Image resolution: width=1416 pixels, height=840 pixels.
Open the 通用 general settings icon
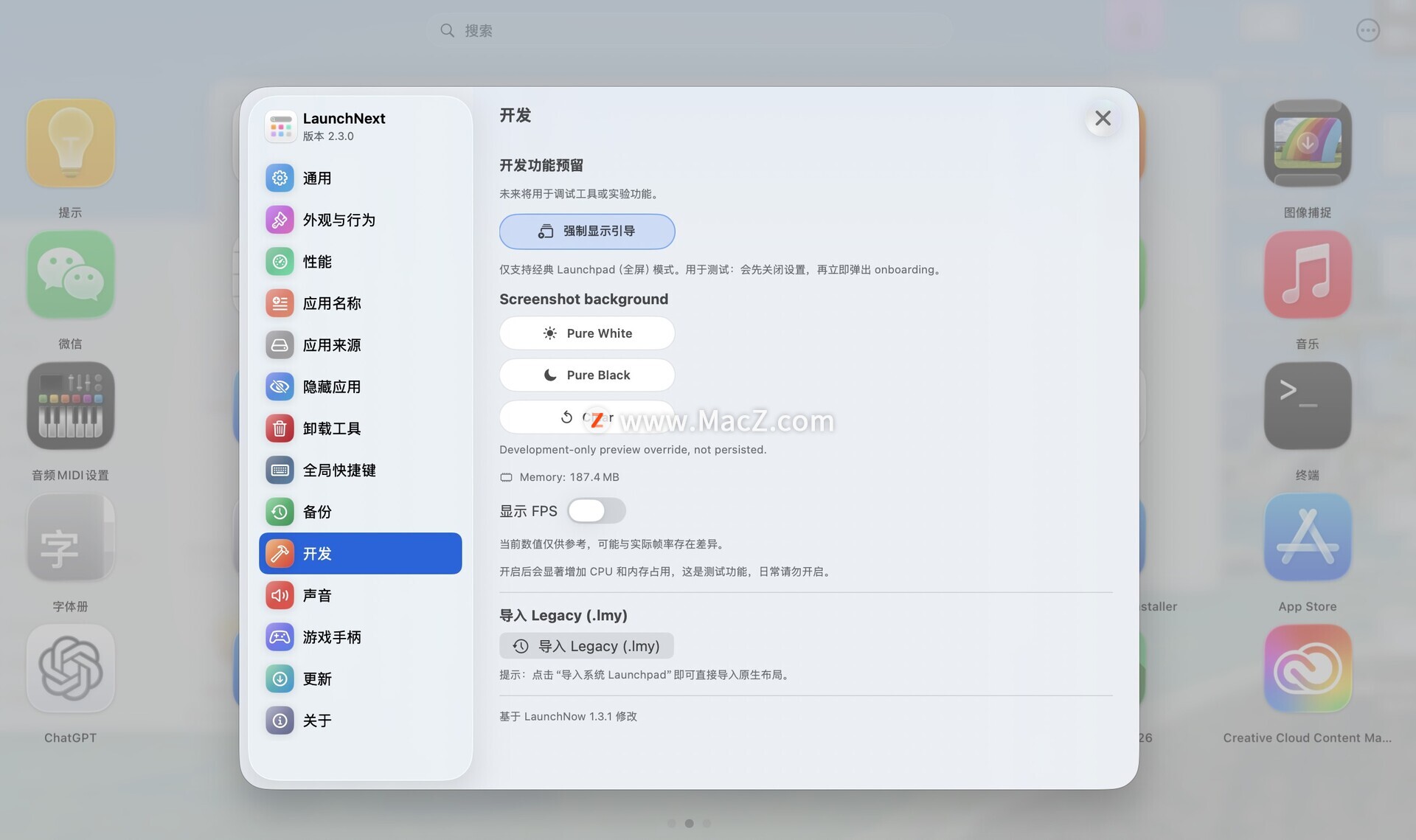pyautogui.click(x=280, y=178)
